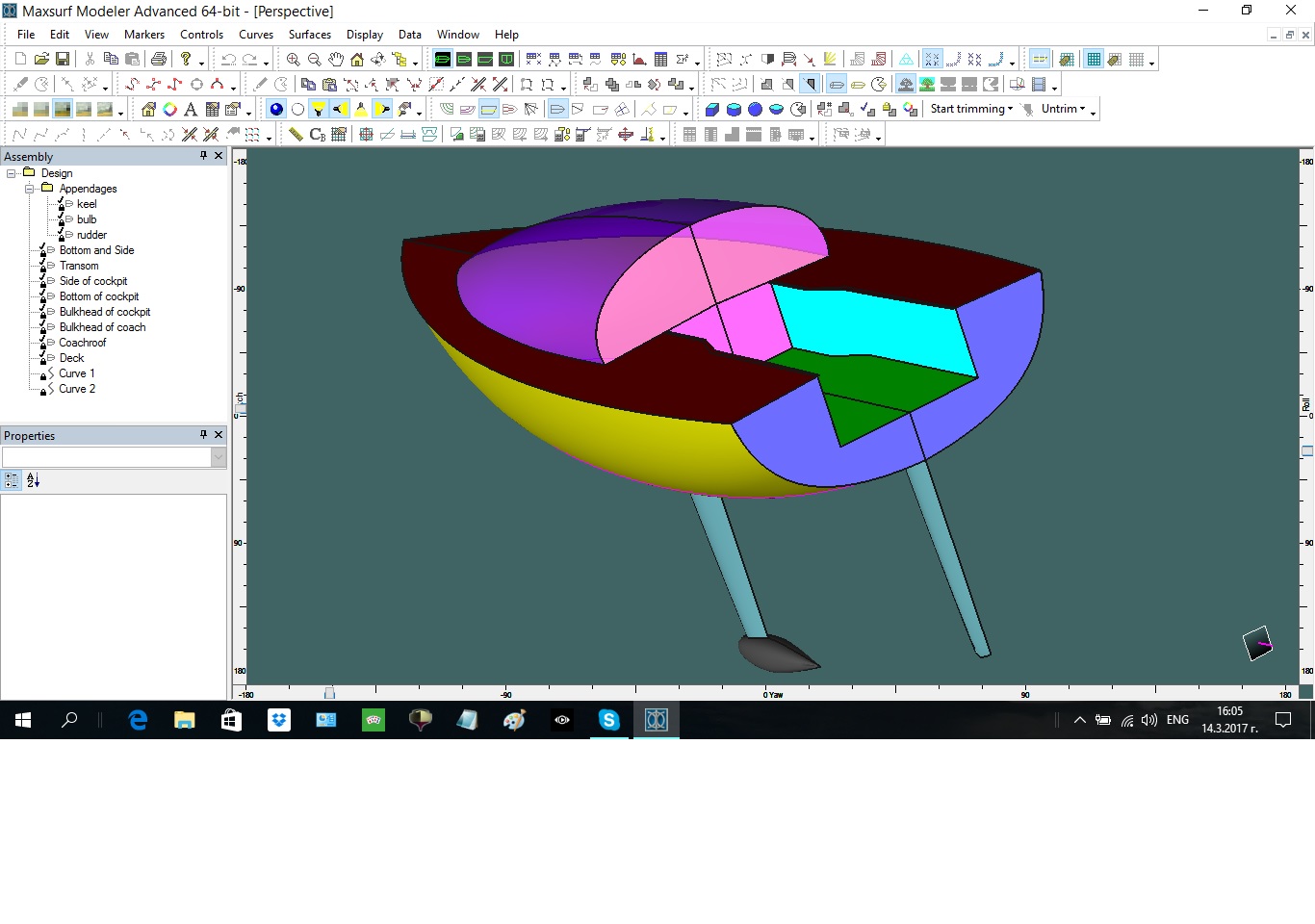Toggle lock icon on Curve 1
The image size is (1315, 924).
pos(43,375)
